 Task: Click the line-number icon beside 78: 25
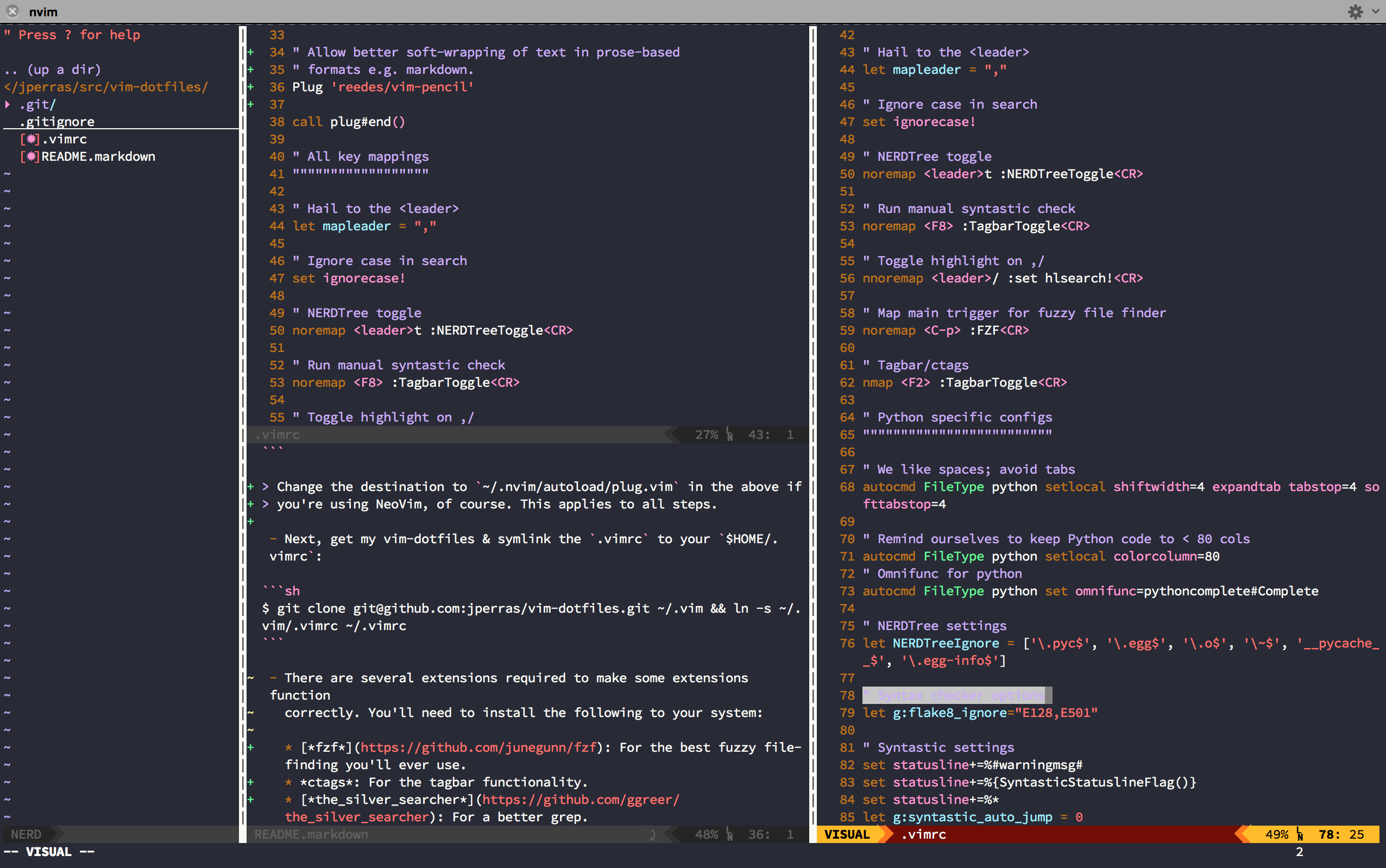(x=1299, y=835)
